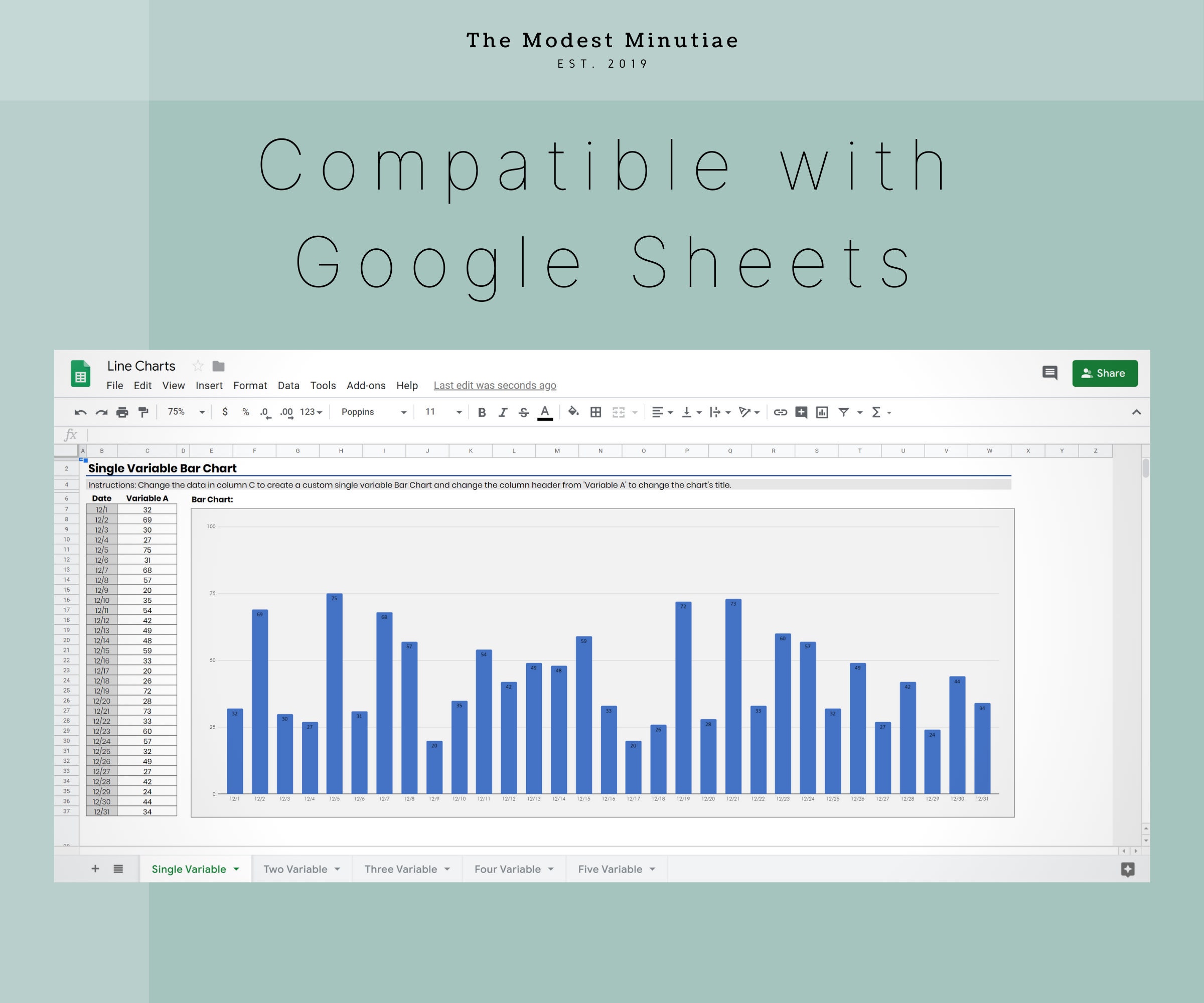Insert a chart using the toolbar icon
The height and width of the screenshot is (1003, 1204).
coord(822,412)
